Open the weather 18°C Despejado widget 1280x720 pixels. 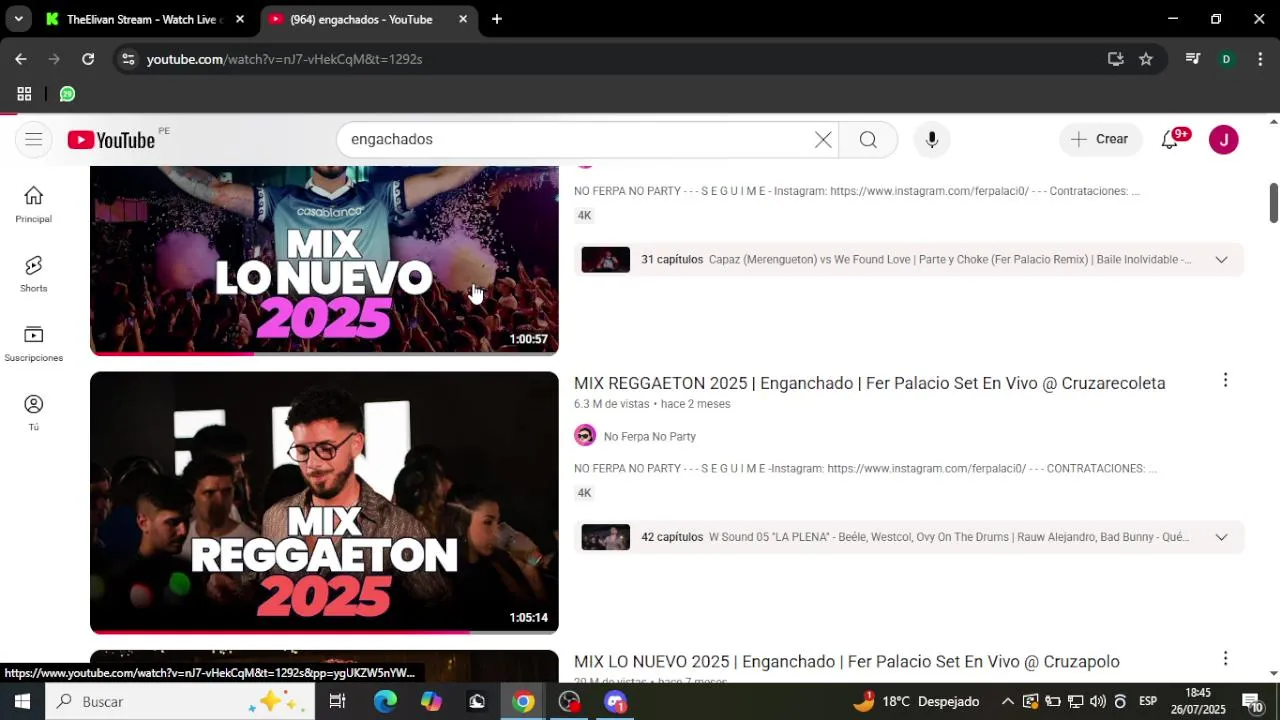tap(916, 701)
